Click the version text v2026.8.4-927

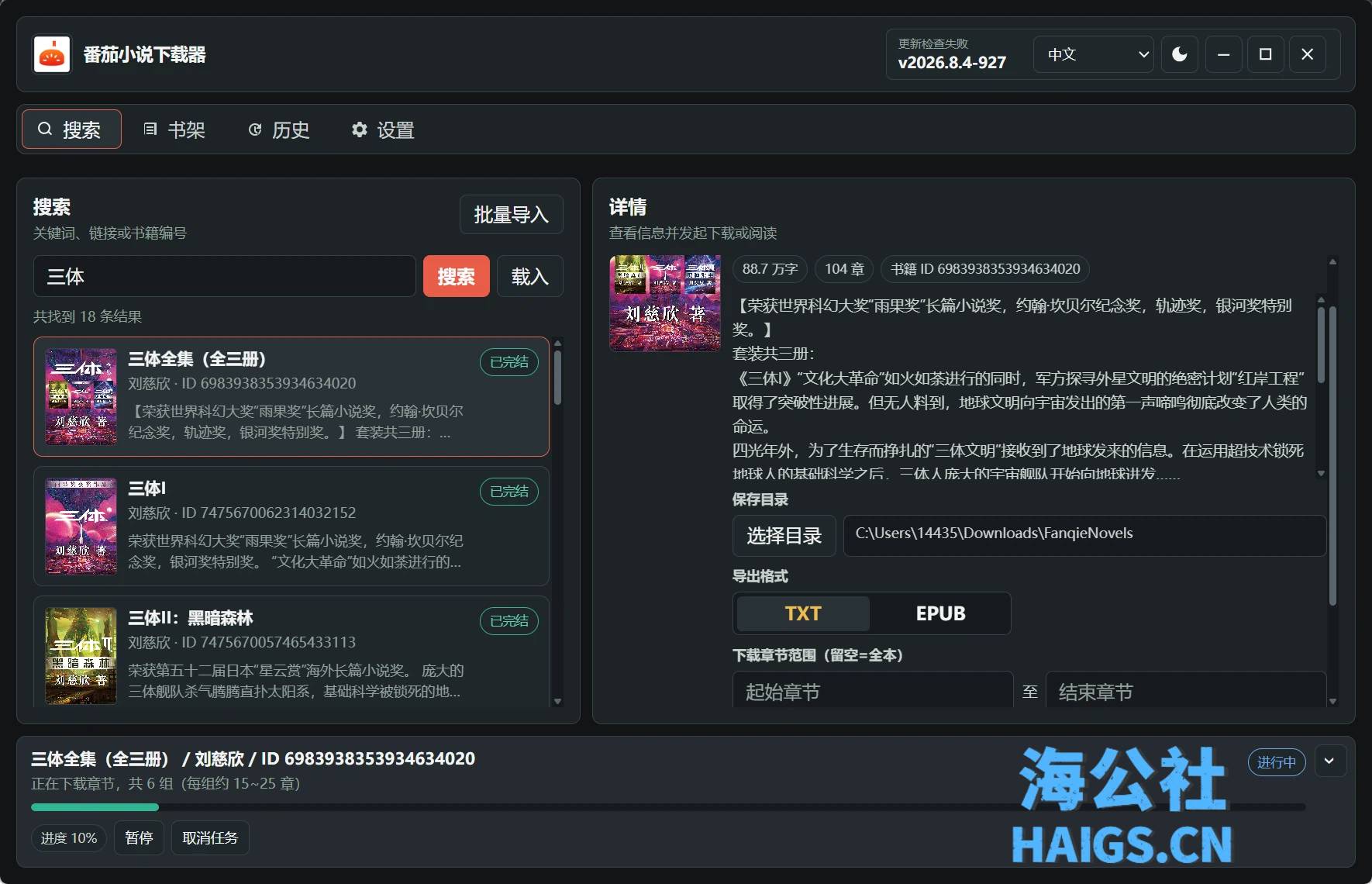[x=952, y=63]
